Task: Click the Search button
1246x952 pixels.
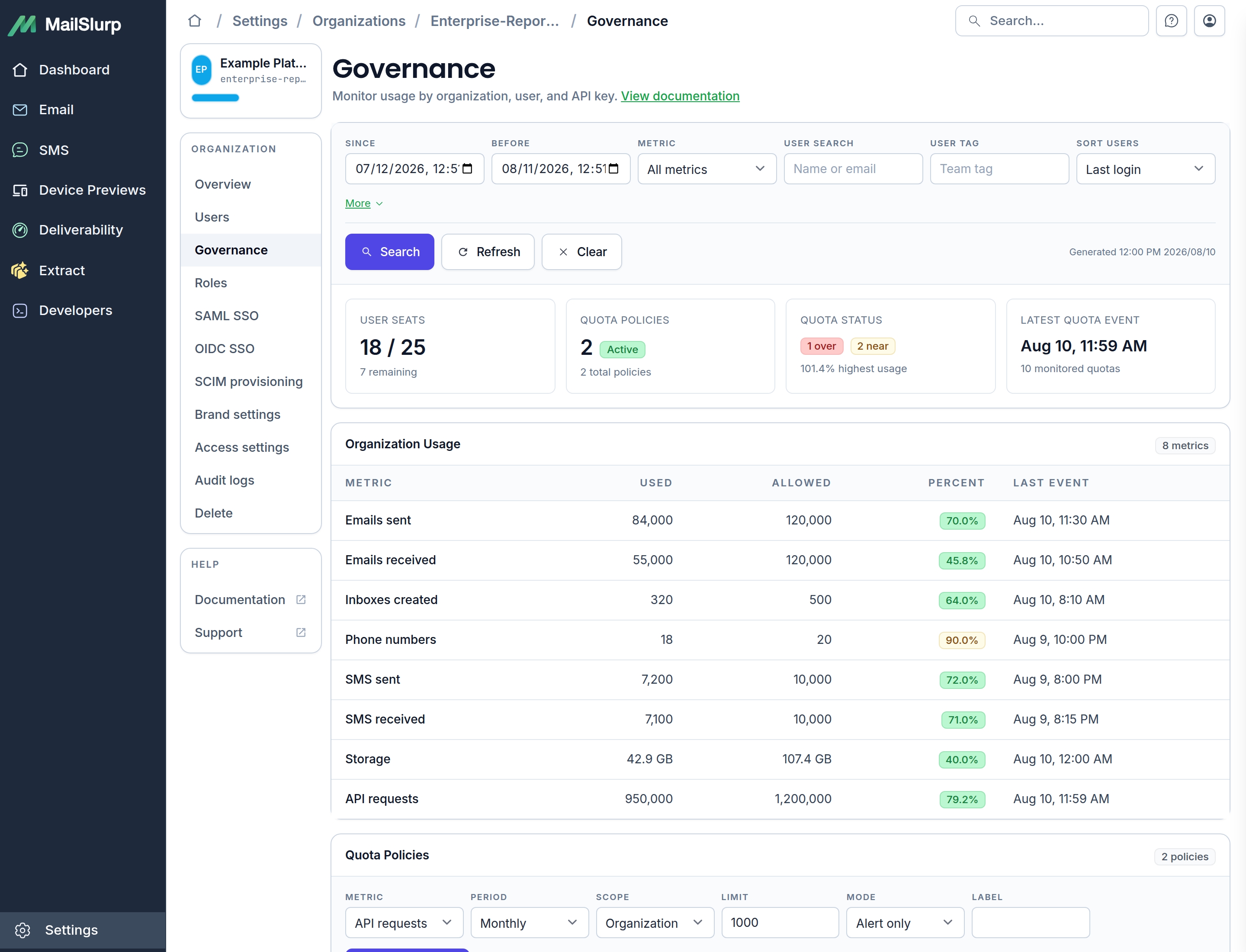Action: 389,251
